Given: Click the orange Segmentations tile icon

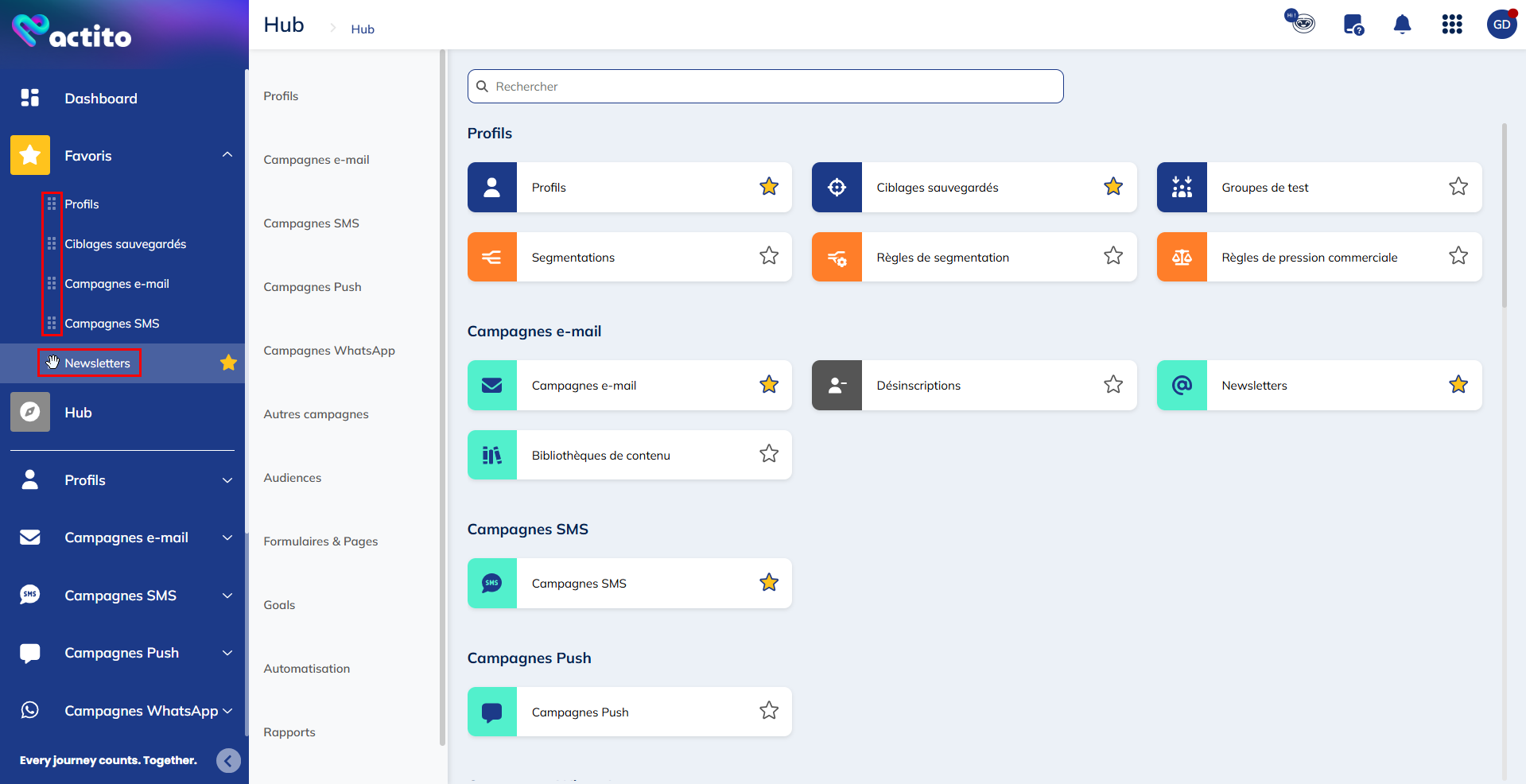Looking at the screenshot, I should click(492, 257).
